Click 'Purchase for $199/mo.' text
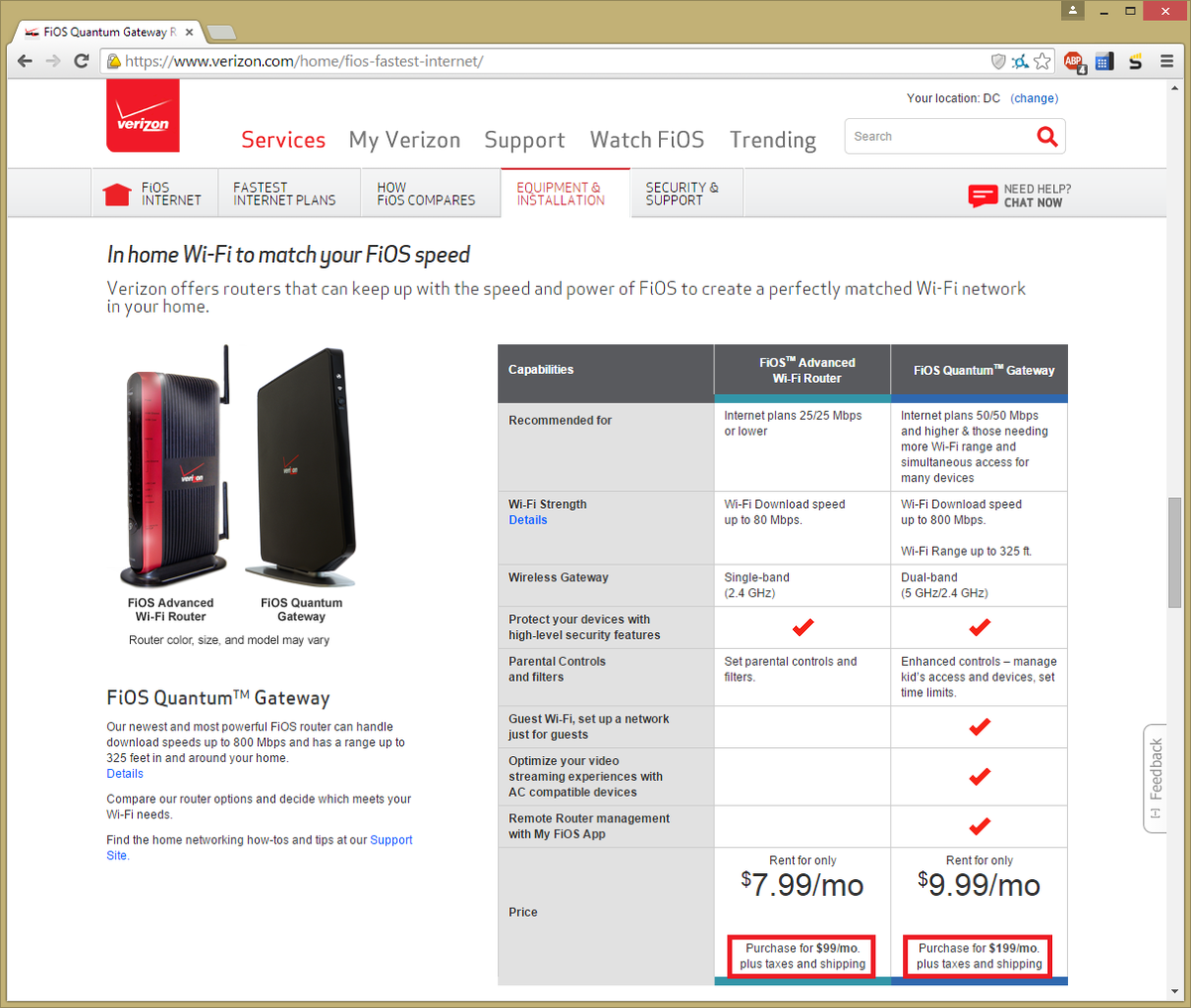The height and width of the screenshot is (1008, 1191). click(x=979, y=948)
